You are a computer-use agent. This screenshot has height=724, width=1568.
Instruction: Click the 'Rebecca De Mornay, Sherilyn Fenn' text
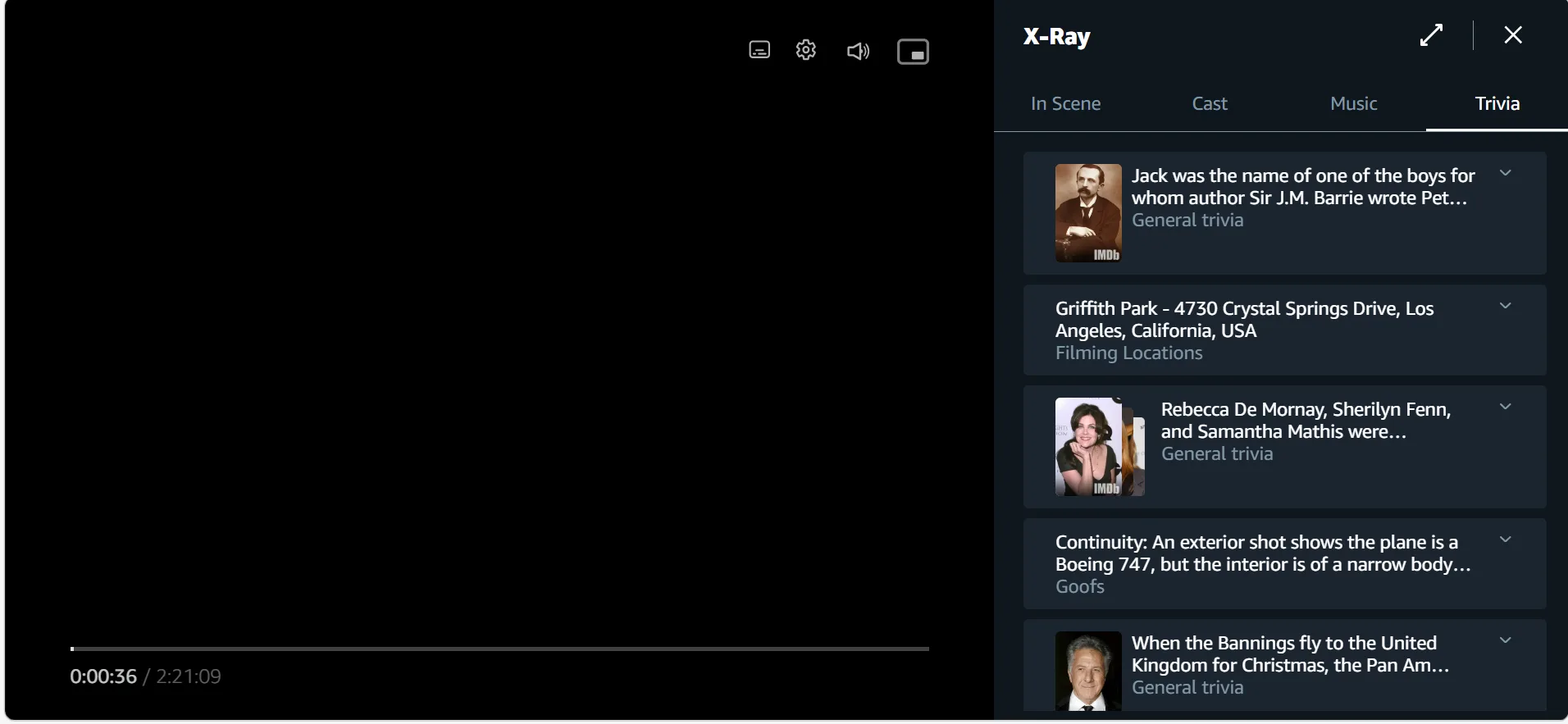tap(1306, 421)
